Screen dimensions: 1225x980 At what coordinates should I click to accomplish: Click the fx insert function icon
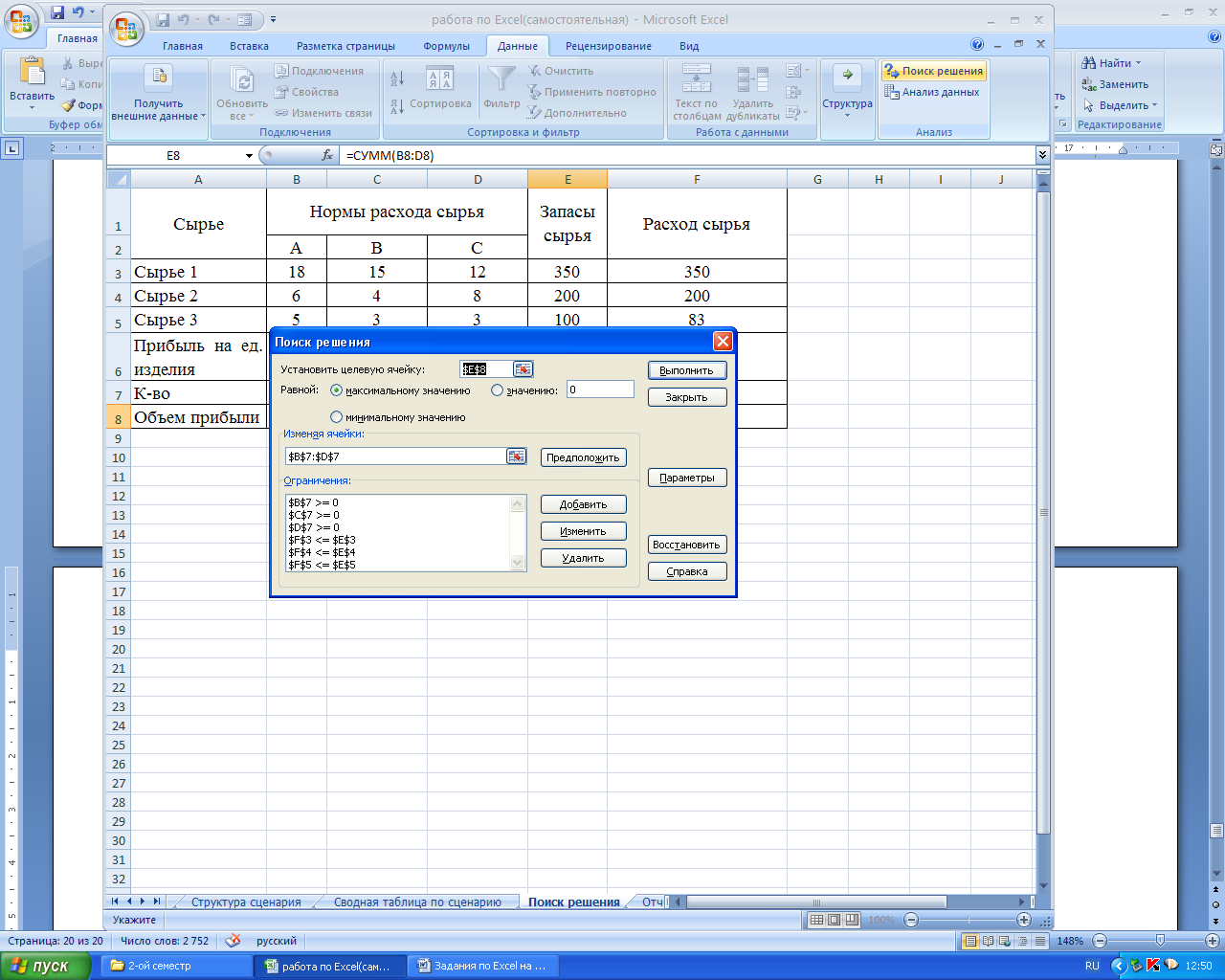(327, 155)
